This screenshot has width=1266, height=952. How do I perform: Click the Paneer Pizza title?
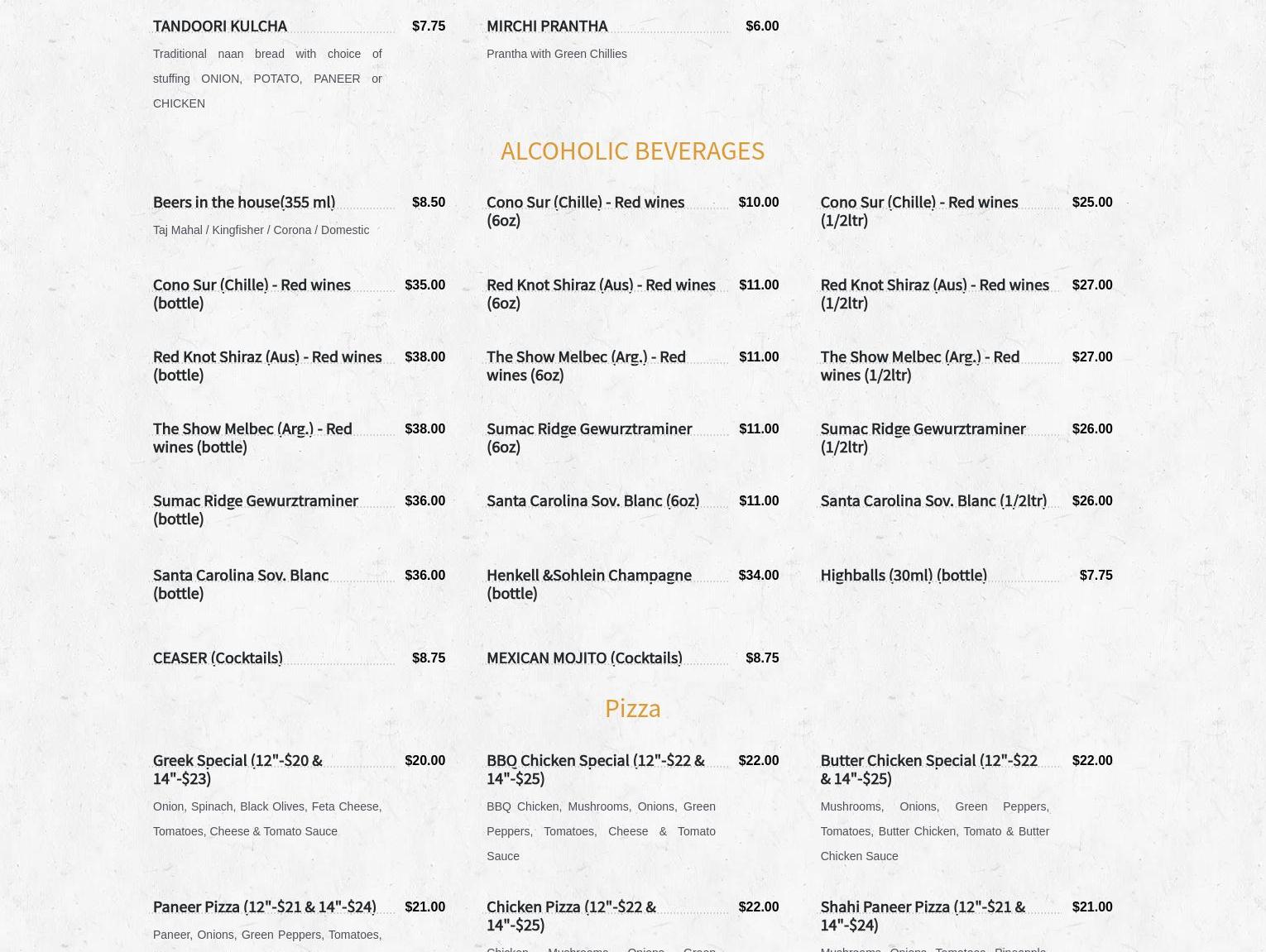pyautogui.click(x=265, y=907)
